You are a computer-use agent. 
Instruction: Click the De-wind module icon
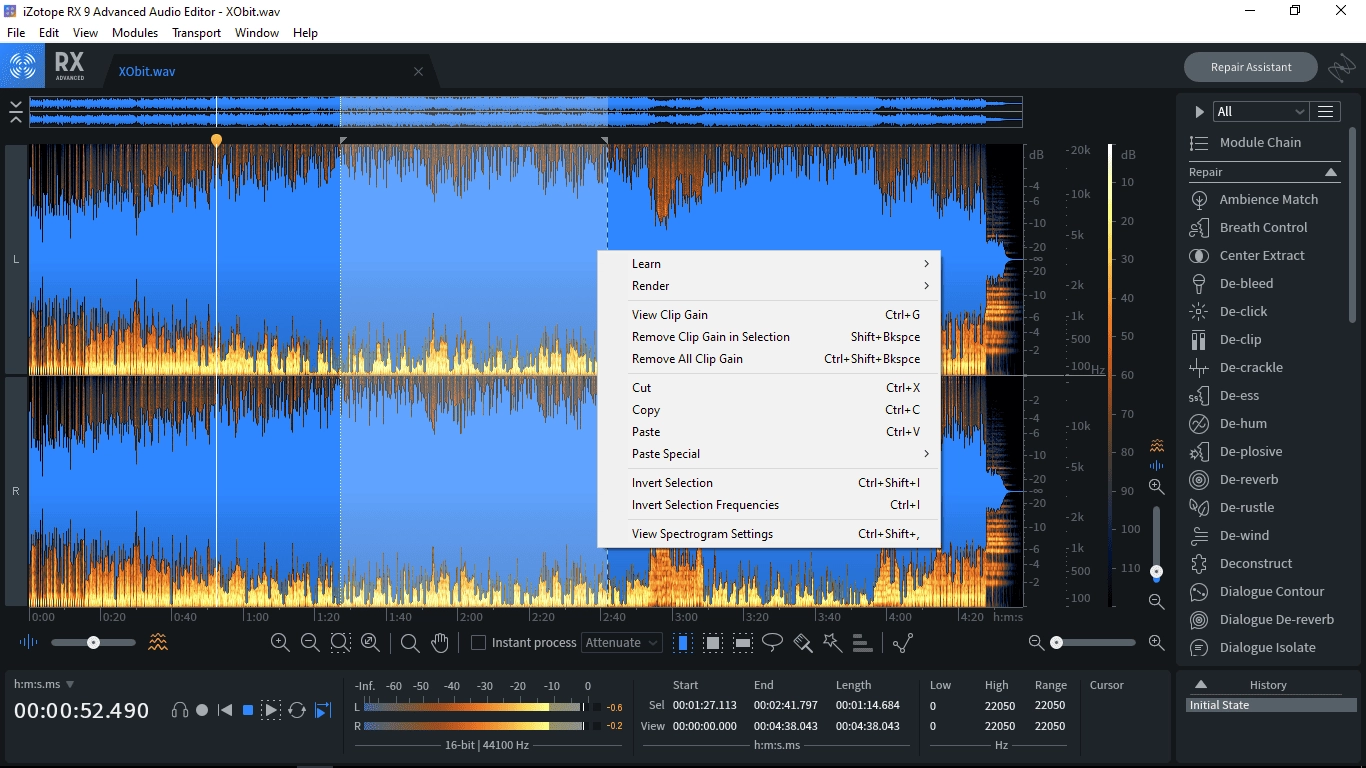[1199, 536]
